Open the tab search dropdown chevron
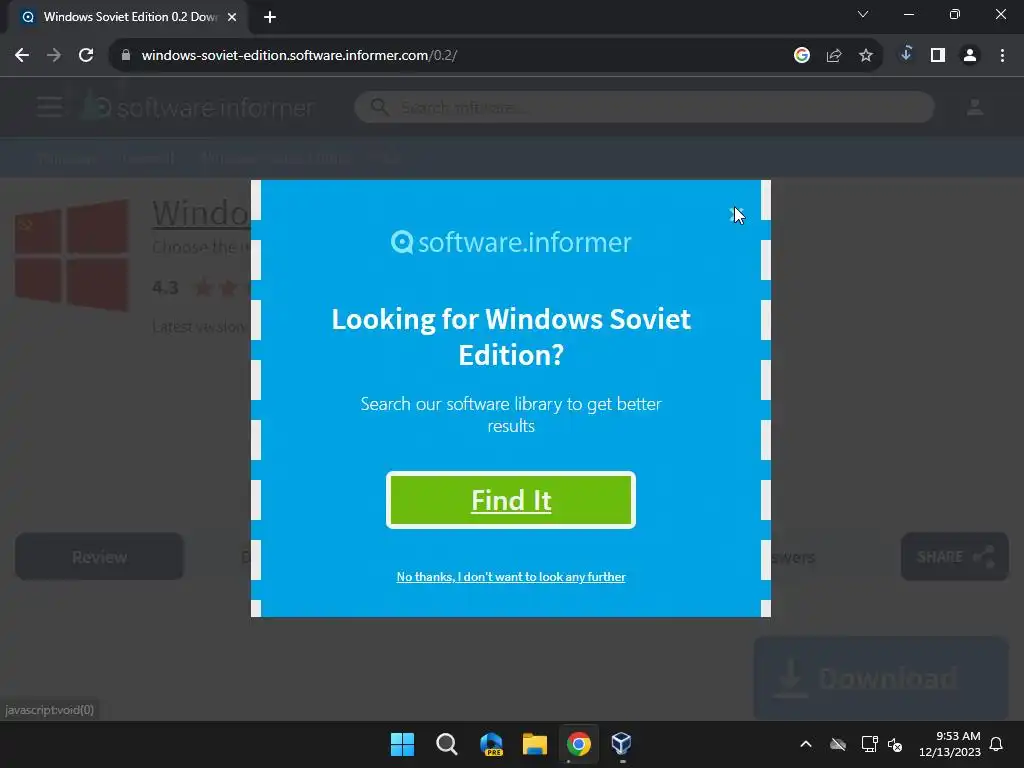 pyautogui.click(x=863, y=14)
